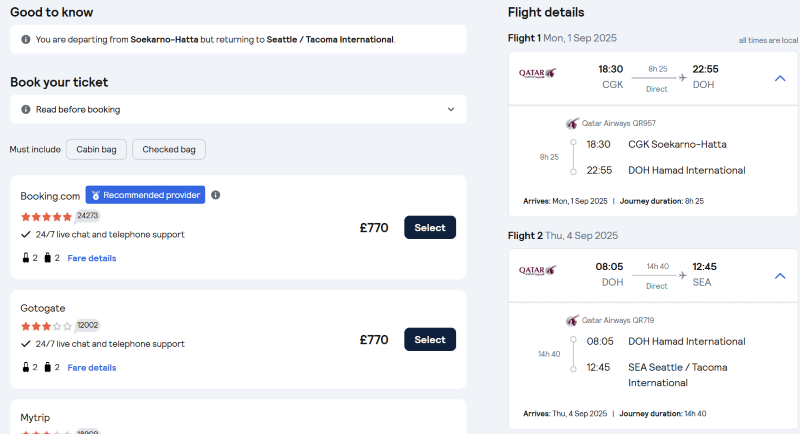Click the info icon beside Recommended provider

tap(216, 195)
